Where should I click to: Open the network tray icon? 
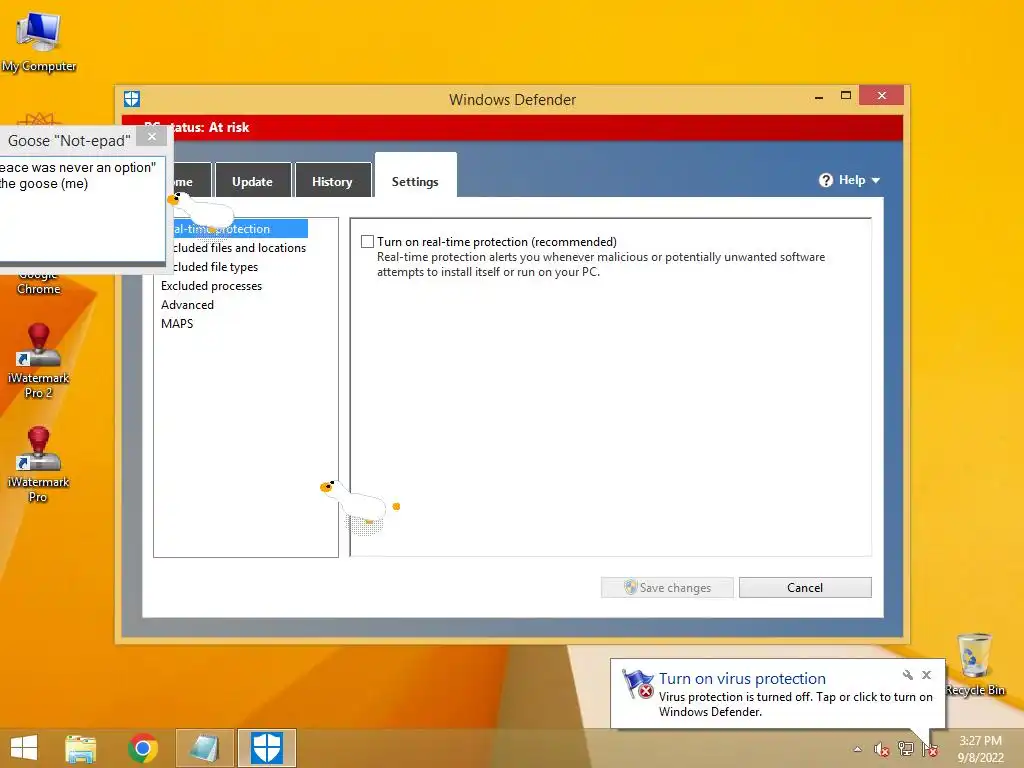click(x=906, y=748)
